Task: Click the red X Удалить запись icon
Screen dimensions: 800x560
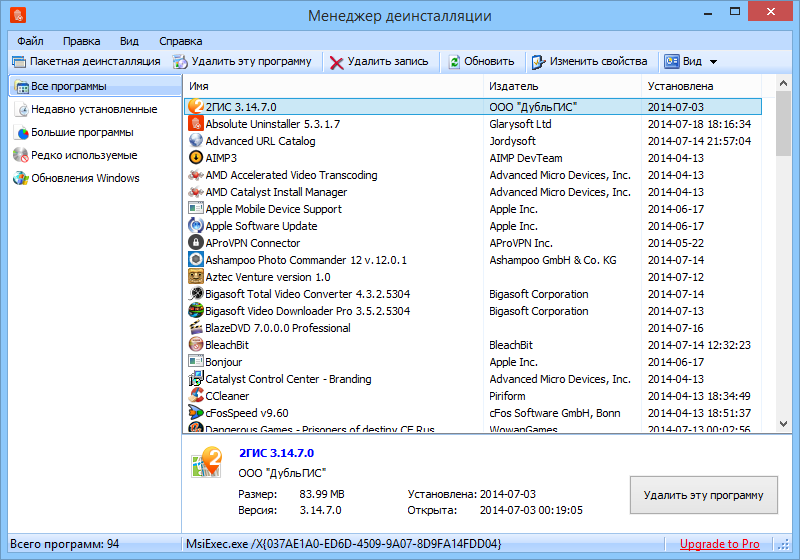Action: pos(337,62)
